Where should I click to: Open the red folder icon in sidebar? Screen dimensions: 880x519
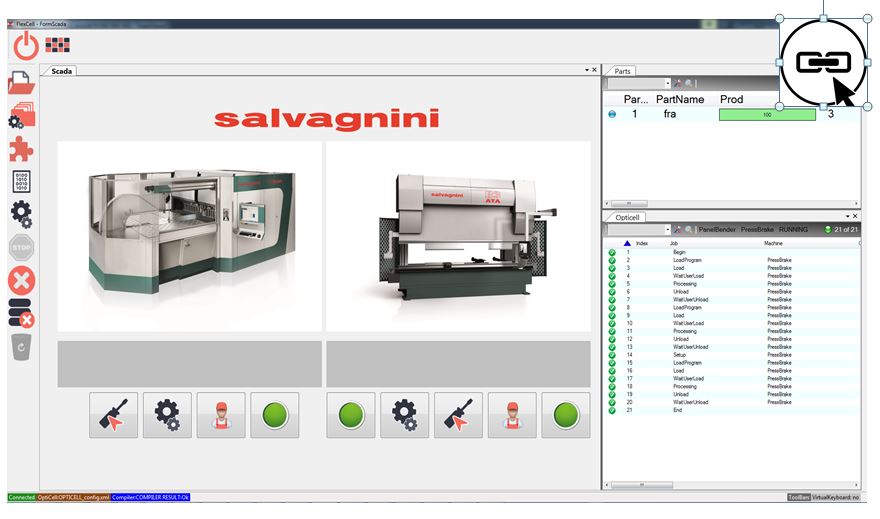pyautogui.click(x=21, y=82)
